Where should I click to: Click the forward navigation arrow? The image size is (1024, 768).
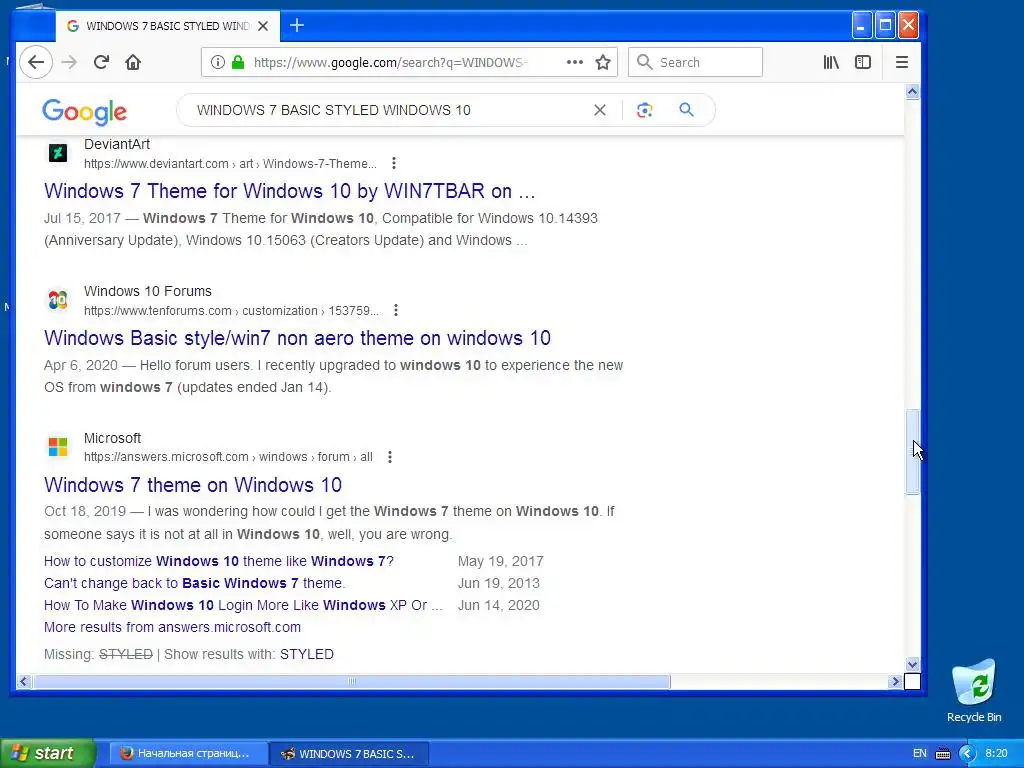coord(69,63)
